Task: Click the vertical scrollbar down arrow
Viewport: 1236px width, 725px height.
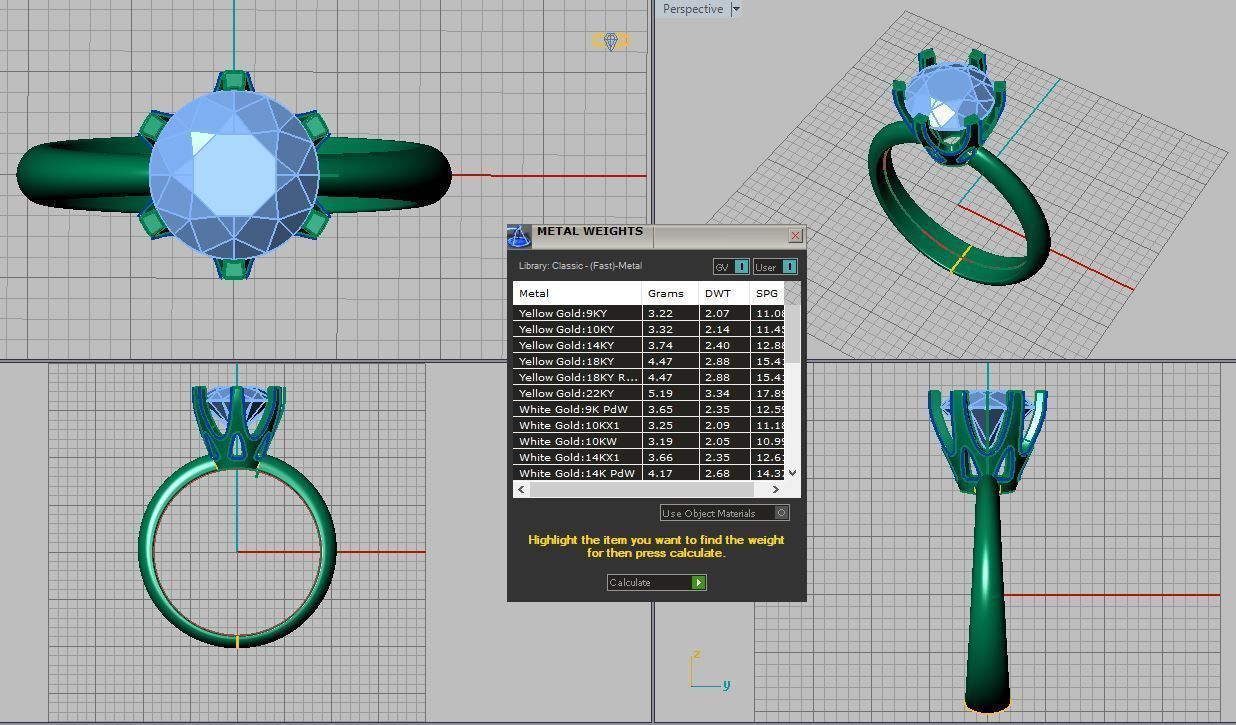Action: tap(793, 473)
